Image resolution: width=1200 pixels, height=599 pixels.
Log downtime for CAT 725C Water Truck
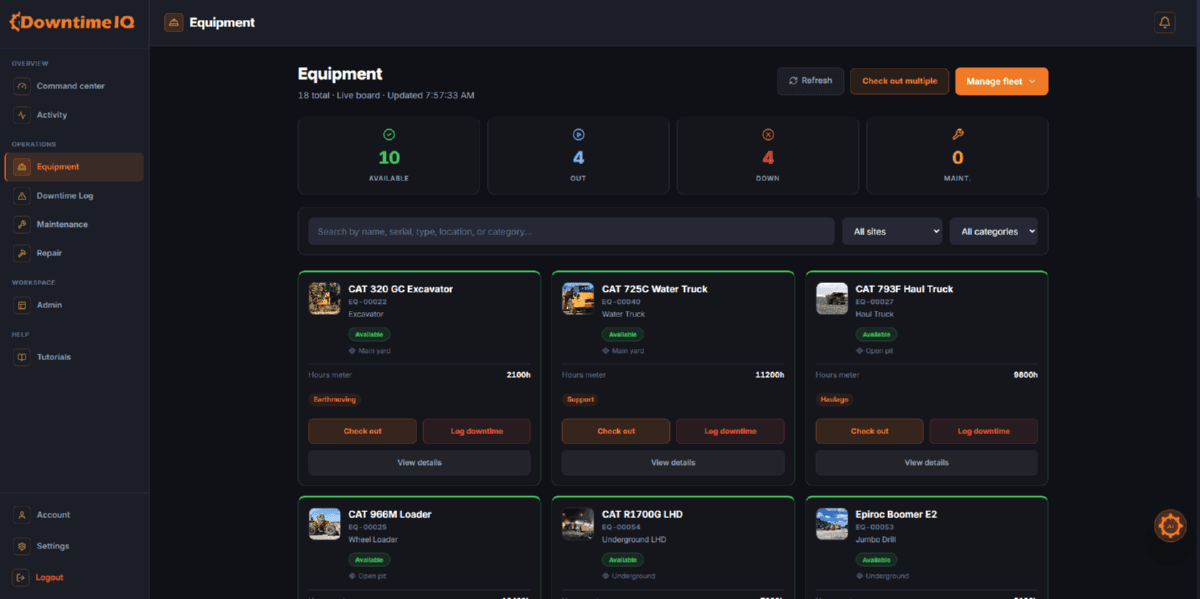tap(730, 431)
